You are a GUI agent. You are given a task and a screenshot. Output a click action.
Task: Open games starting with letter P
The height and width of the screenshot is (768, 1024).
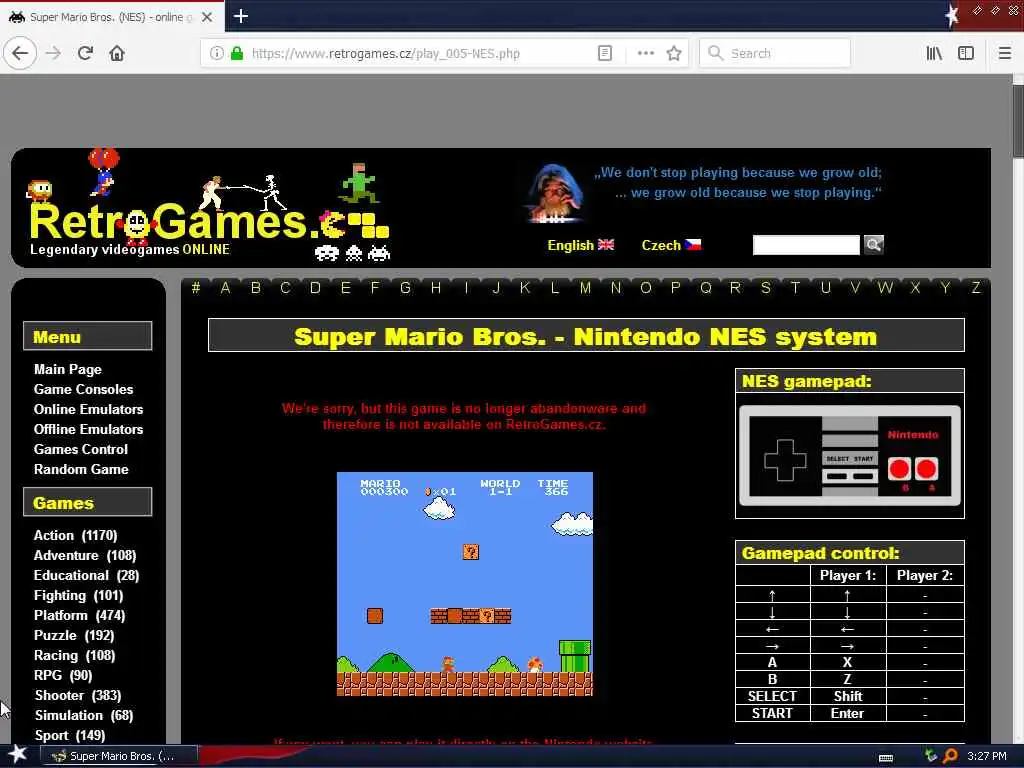coord(675,287)
